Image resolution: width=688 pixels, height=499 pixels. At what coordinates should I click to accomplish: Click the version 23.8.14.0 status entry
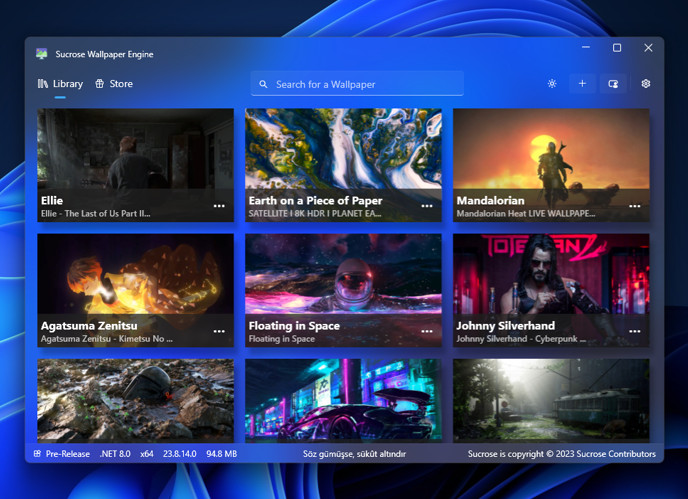tap(179, 454)
